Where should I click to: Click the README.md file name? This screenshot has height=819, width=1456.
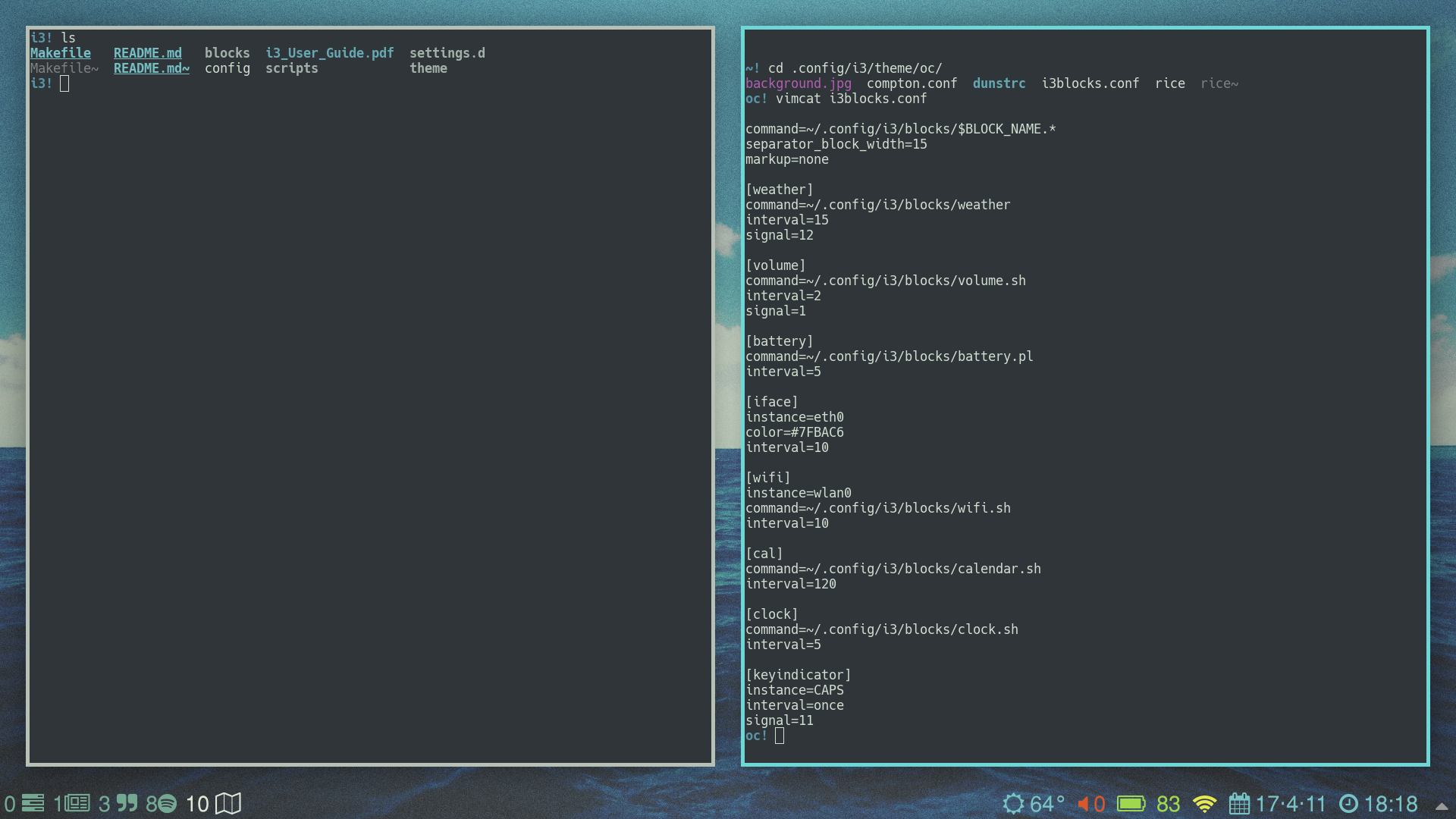click(x=148, y=53)
